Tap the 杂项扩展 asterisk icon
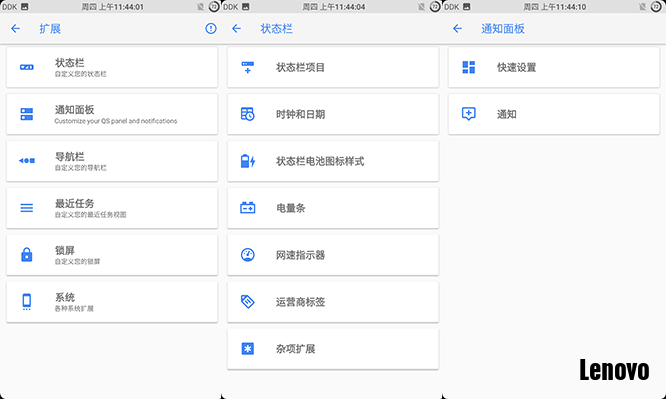The height and width of the screenshot is (399, 666). 248,348
